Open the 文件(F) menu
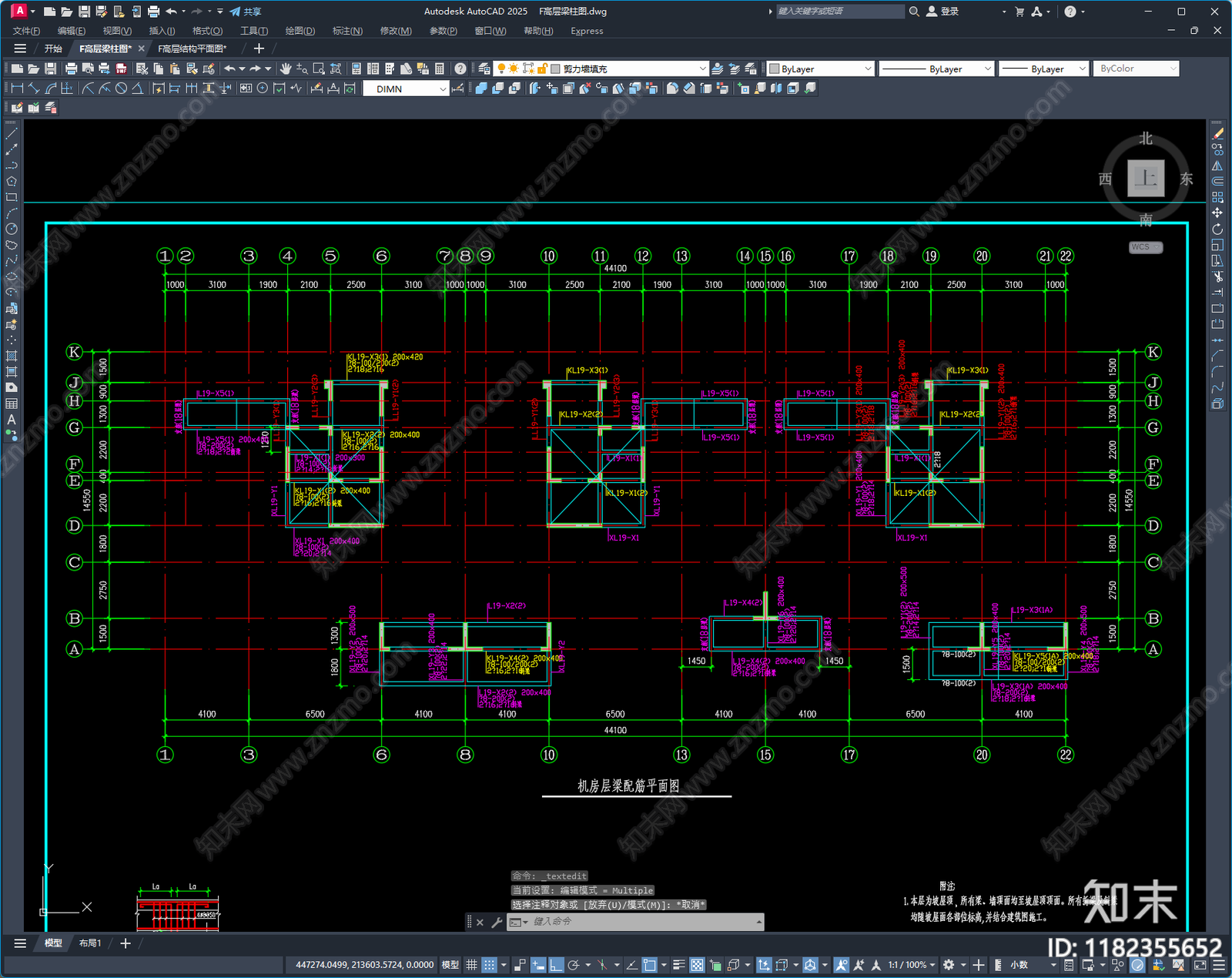The image size is (1232, 978). pyautogui.click(x=26, y=31)
